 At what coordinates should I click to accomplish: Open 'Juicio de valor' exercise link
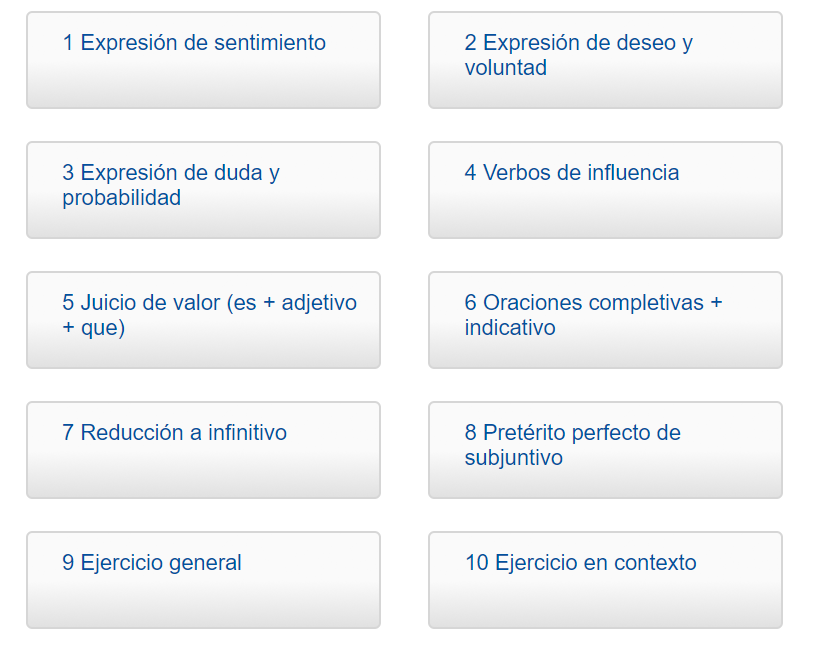click(209, 315)
